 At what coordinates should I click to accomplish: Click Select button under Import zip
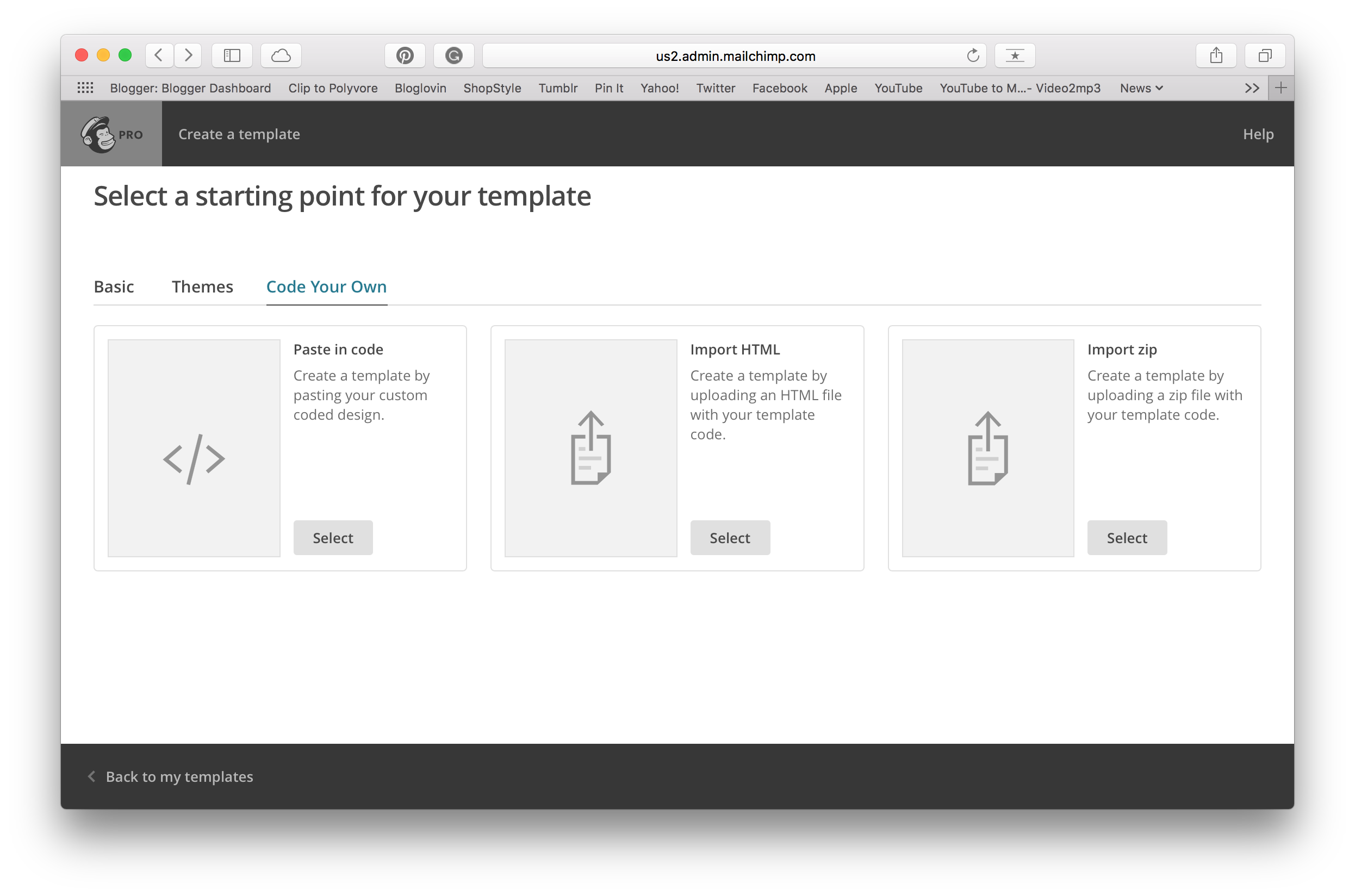(x=1127, y=537)
